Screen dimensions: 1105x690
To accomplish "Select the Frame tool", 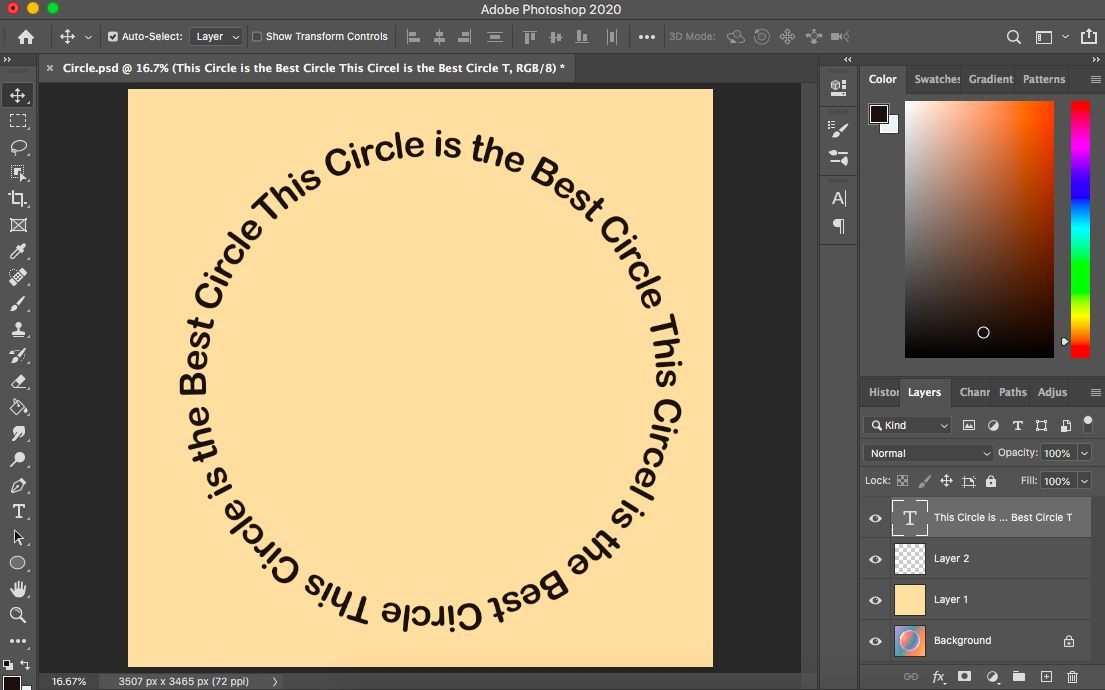I will click(18, 226).
